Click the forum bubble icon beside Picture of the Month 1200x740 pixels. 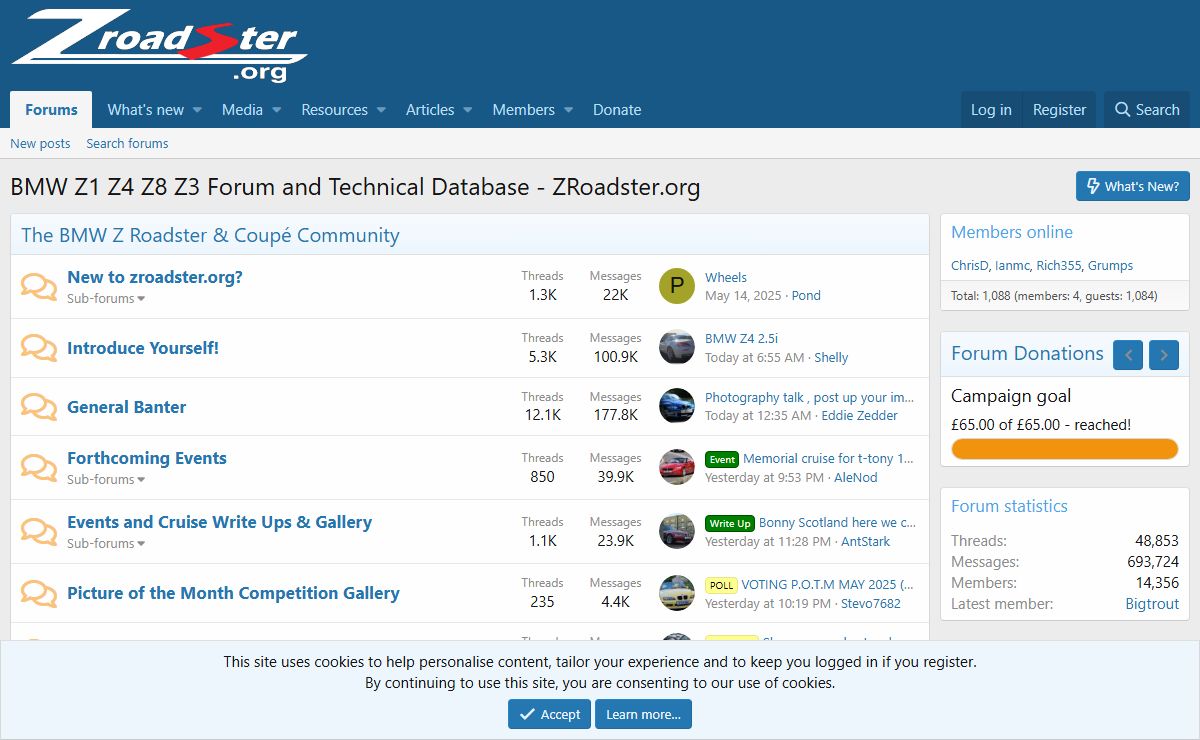point(39,593)
